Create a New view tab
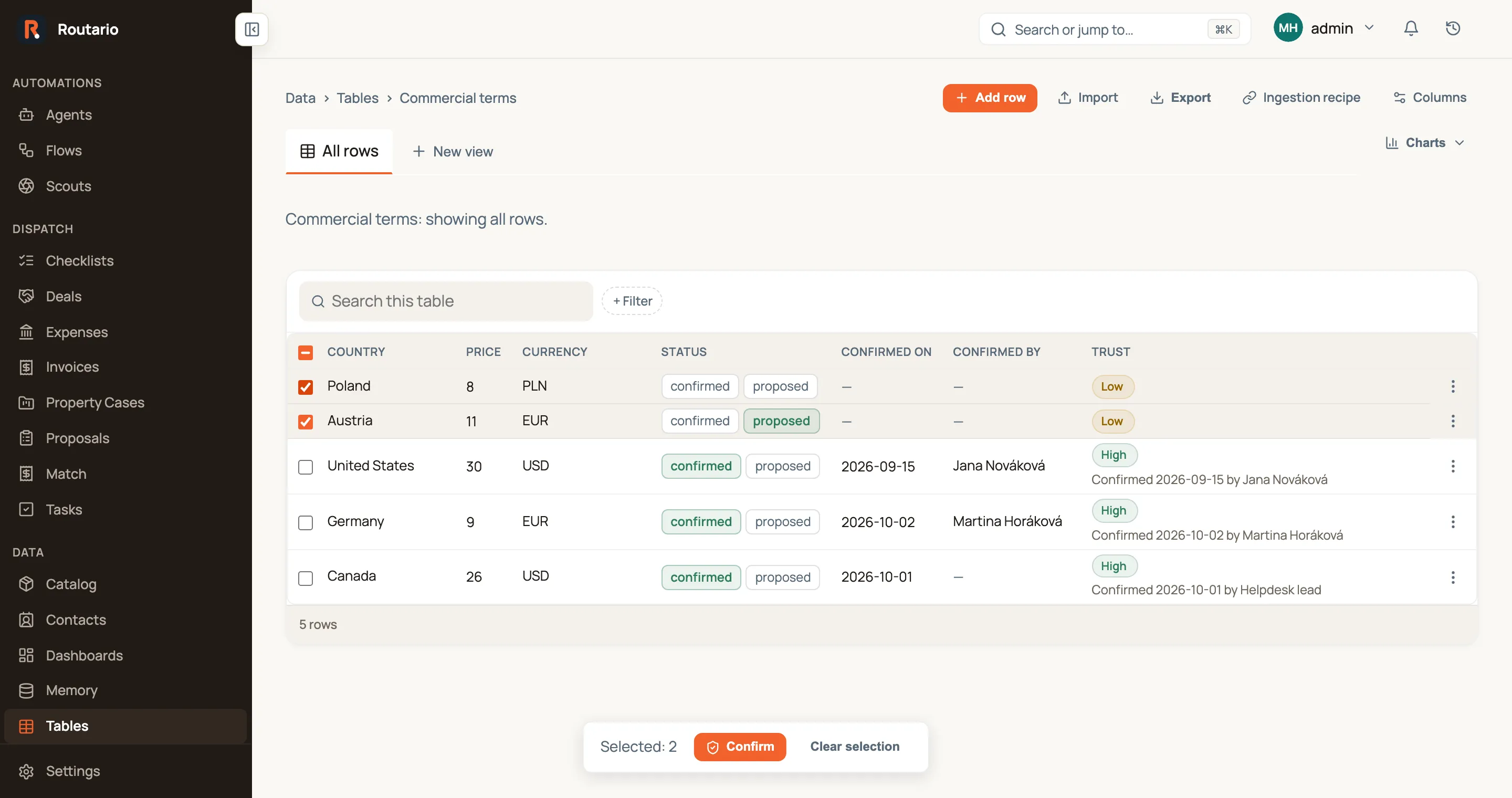The image size is (1512, 798). tap(453, 152)
